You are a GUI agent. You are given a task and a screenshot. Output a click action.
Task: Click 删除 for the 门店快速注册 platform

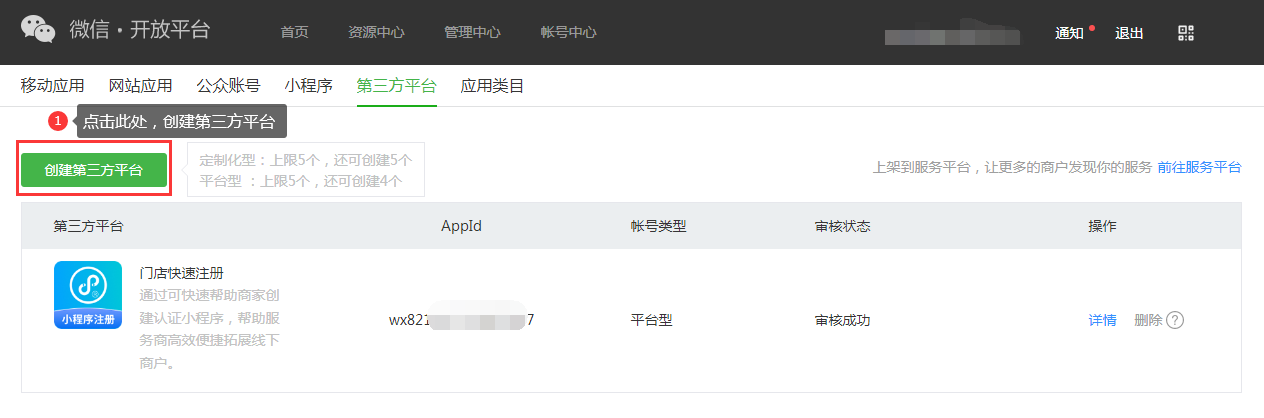tap(1148, 320)
